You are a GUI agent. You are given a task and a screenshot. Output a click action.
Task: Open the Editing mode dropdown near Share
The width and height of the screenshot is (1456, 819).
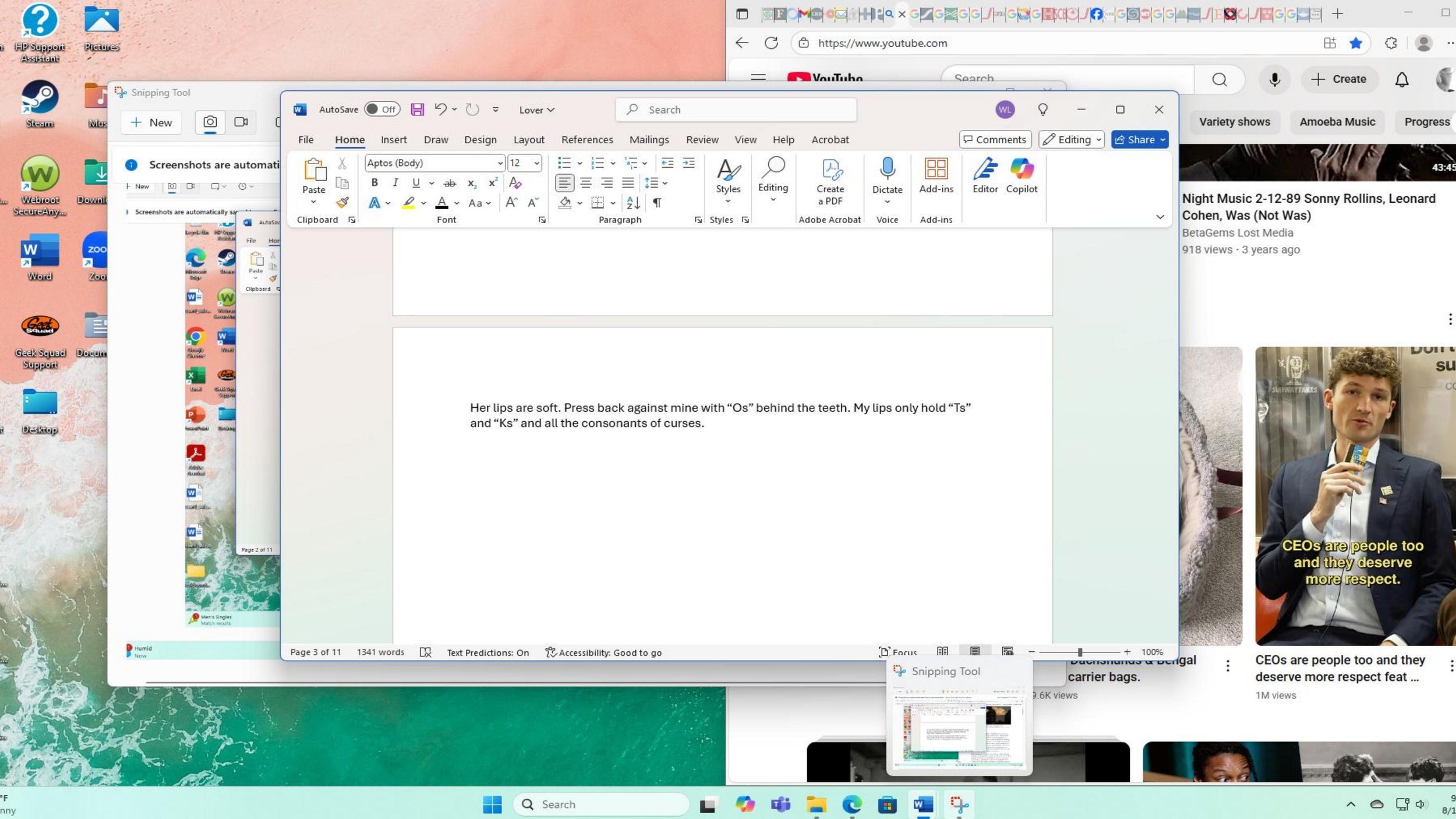point(1072,140)
